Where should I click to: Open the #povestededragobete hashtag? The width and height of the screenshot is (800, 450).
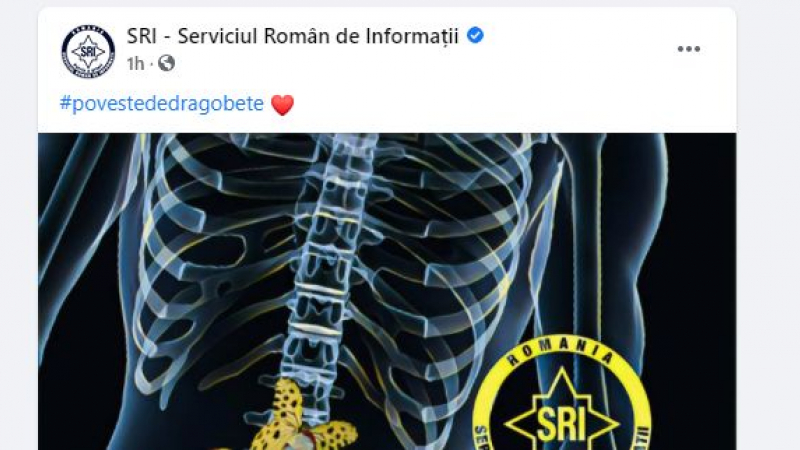click(x=162, y=104)
